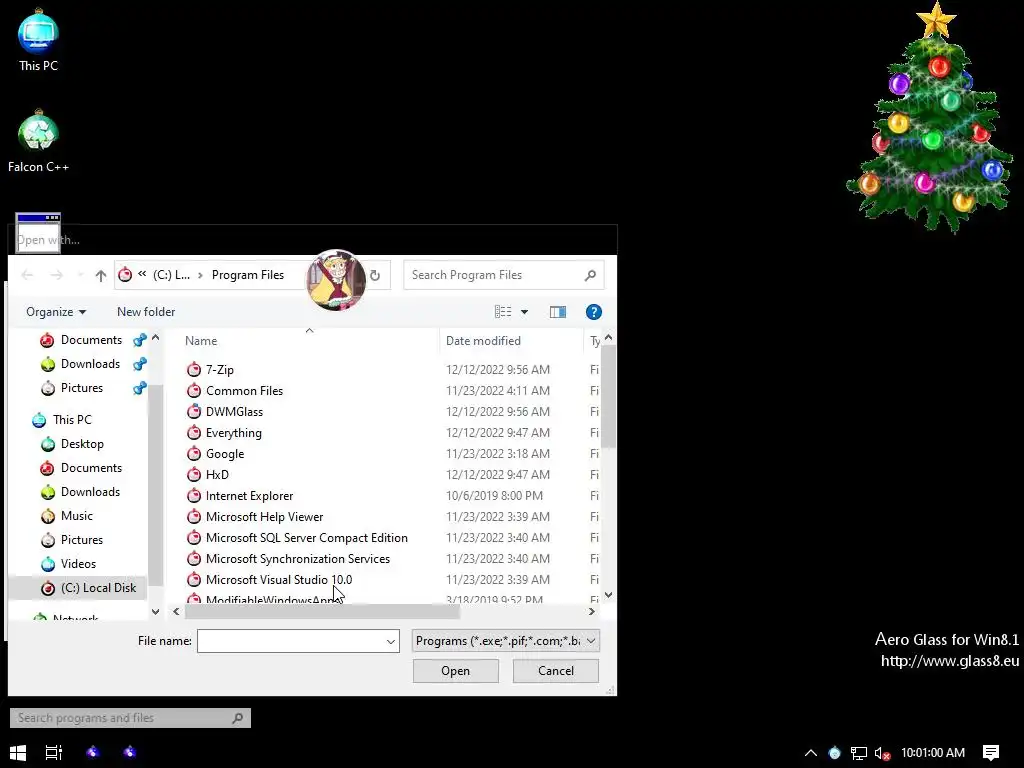Click the pin next to Downloads quick access
This screenshot has width=1024, height=768.
tap(140, 364)
